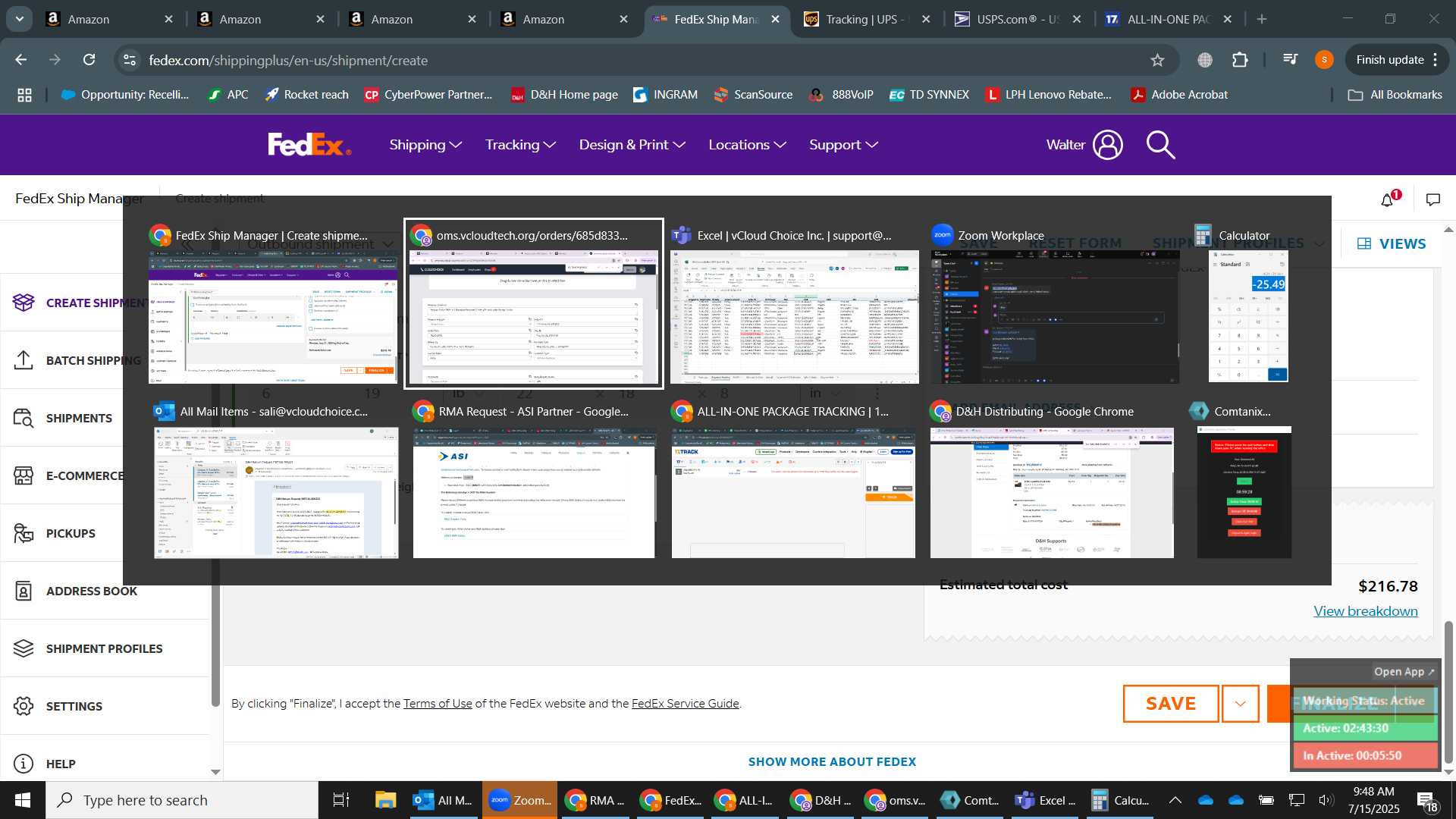The image size is (1456, 819).
Task: Click the Finish update button
Action: [1398, 60]
